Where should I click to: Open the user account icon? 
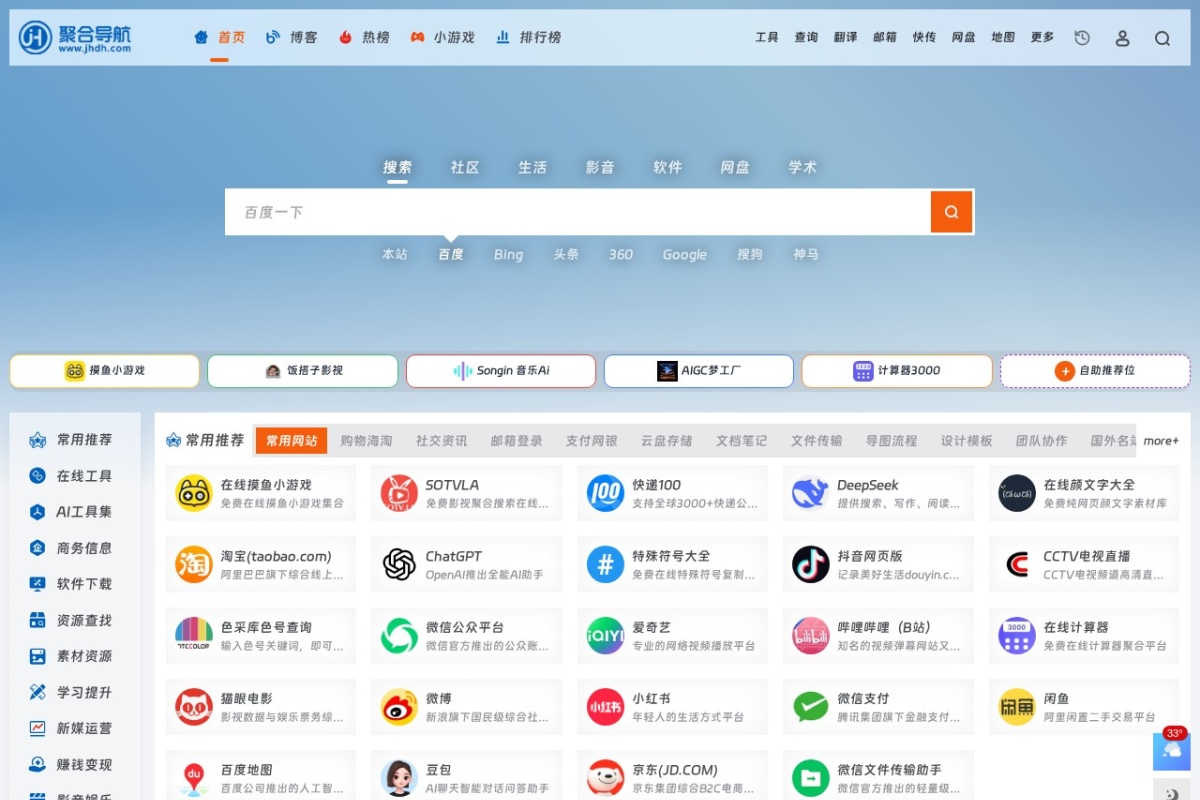pos(1122,38)
